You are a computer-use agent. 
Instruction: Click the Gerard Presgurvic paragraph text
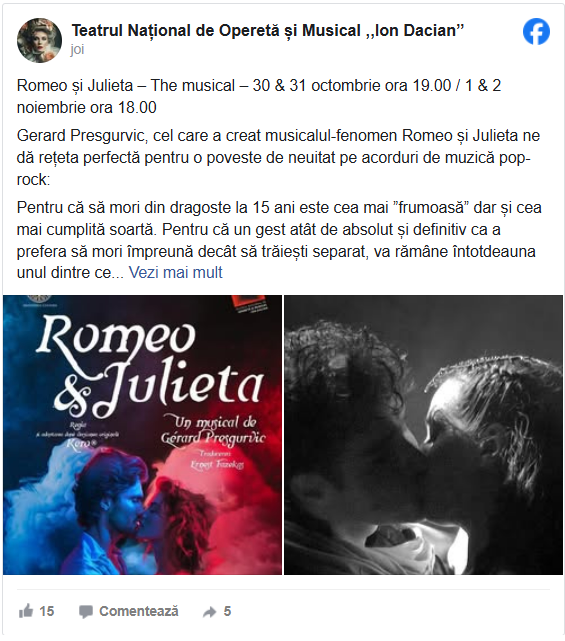278,157
